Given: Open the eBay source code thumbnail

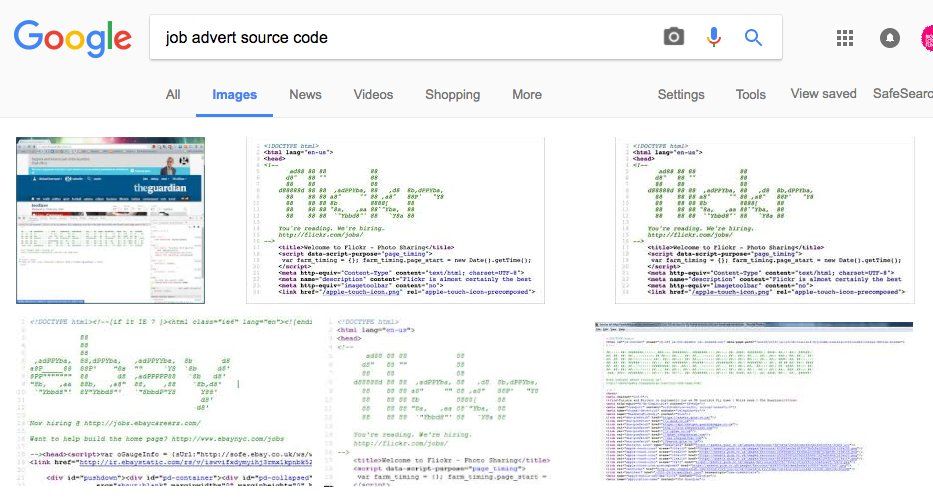Looking at the screenshot, I should click(160, 400).
